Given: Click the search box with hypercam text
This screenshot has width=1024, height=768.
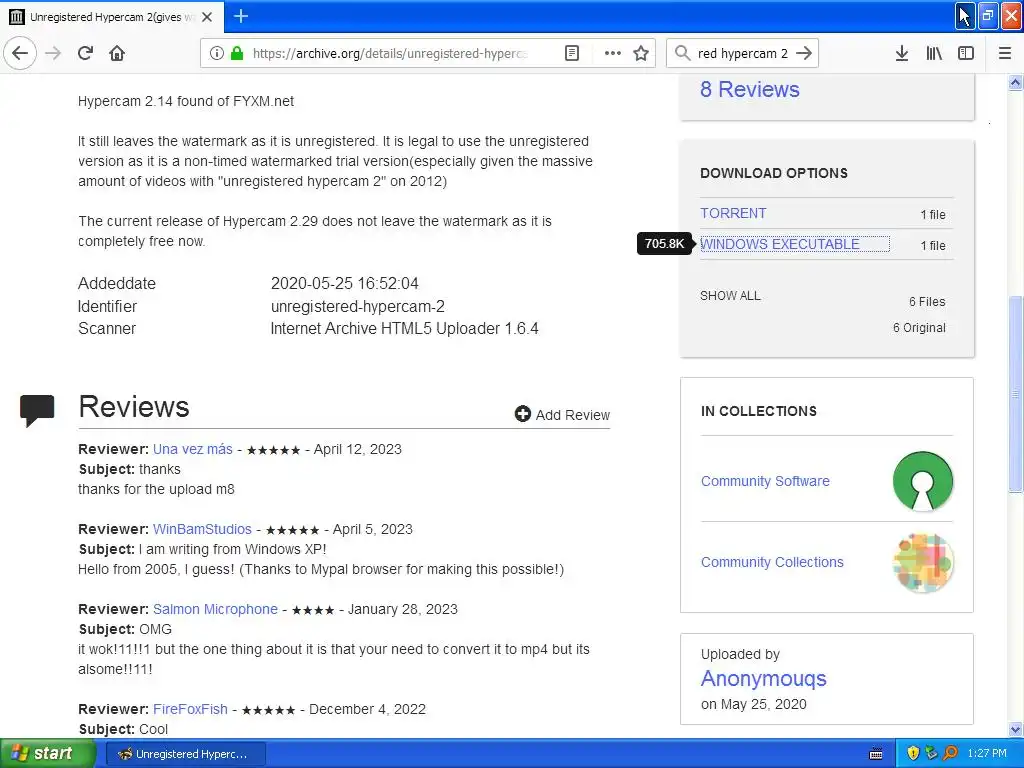Looking at the screenshot, I should 743,53.
